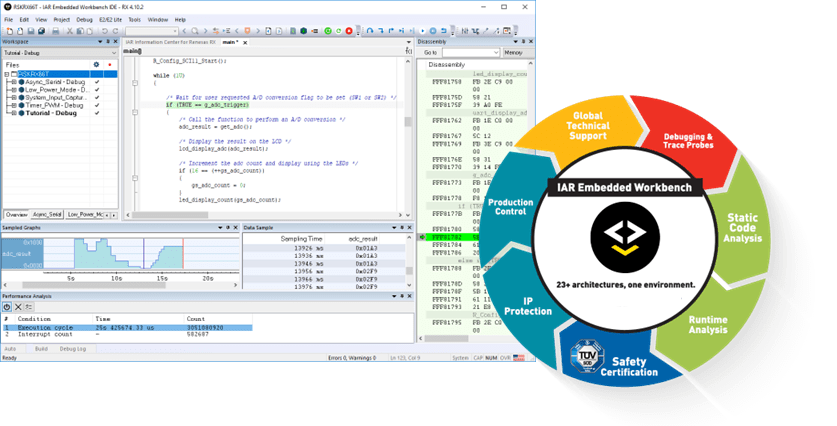
Task: Click the green Make/restart debug icon
Action: click(x=328, y=31)
